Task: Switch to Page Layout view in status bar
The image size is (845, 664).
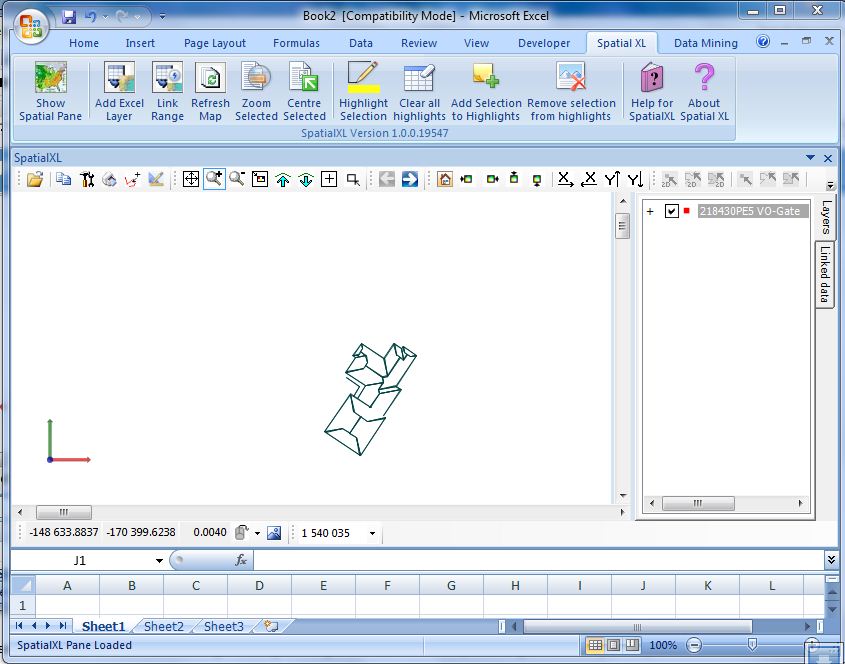Action: pos(614,645)
